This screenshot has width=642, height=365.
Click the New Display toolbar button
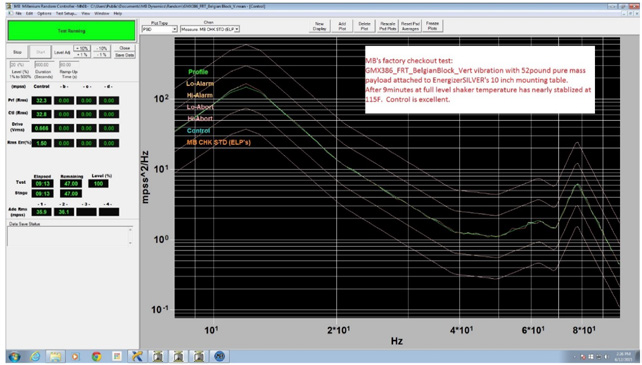(x=319, y=26)
